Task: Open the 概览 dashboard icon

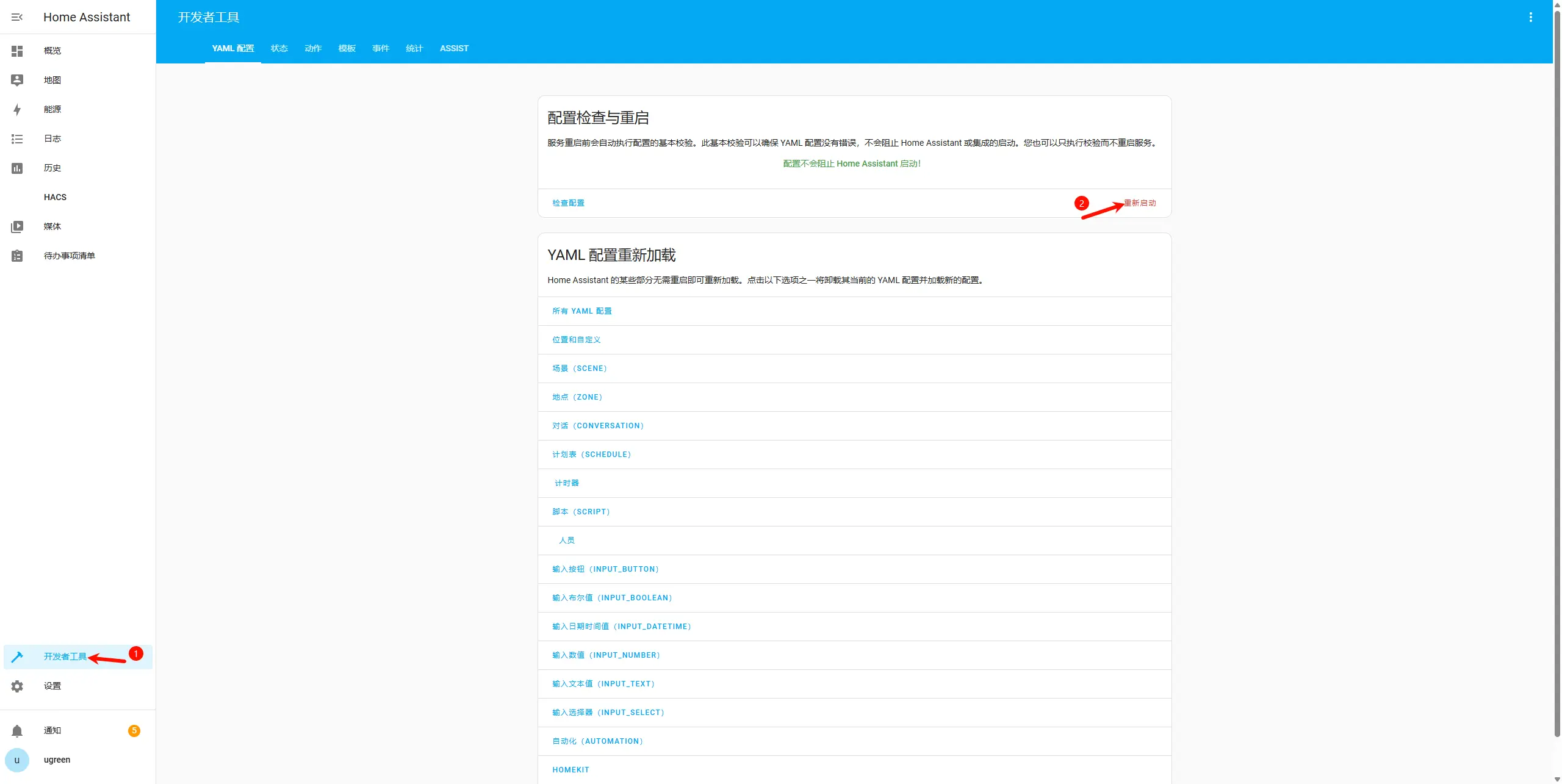Action: click(17, 51)
